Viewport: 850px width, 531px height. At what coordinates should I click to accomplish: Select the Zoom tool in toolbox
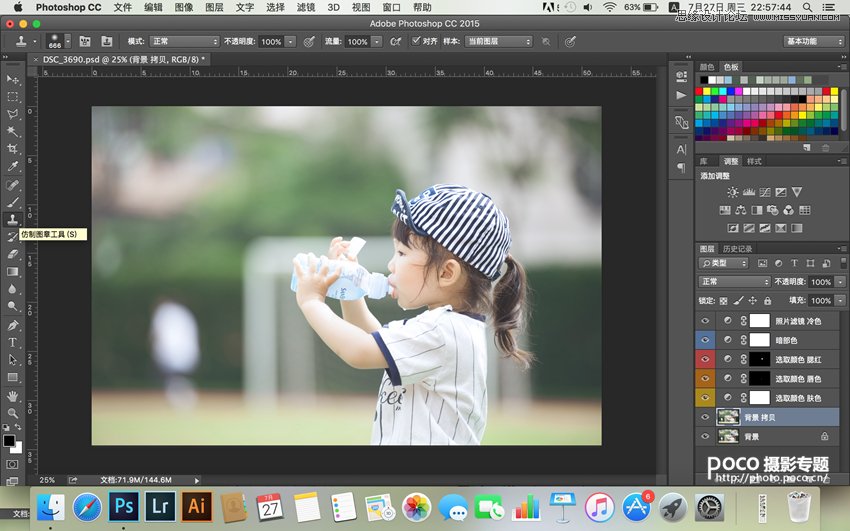point(12,413)
